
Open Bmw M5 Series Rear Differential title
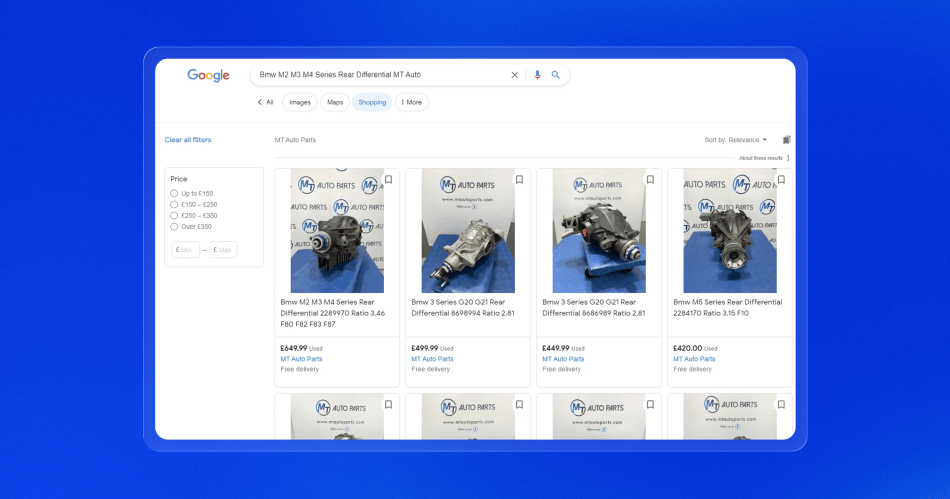[728, 308]
